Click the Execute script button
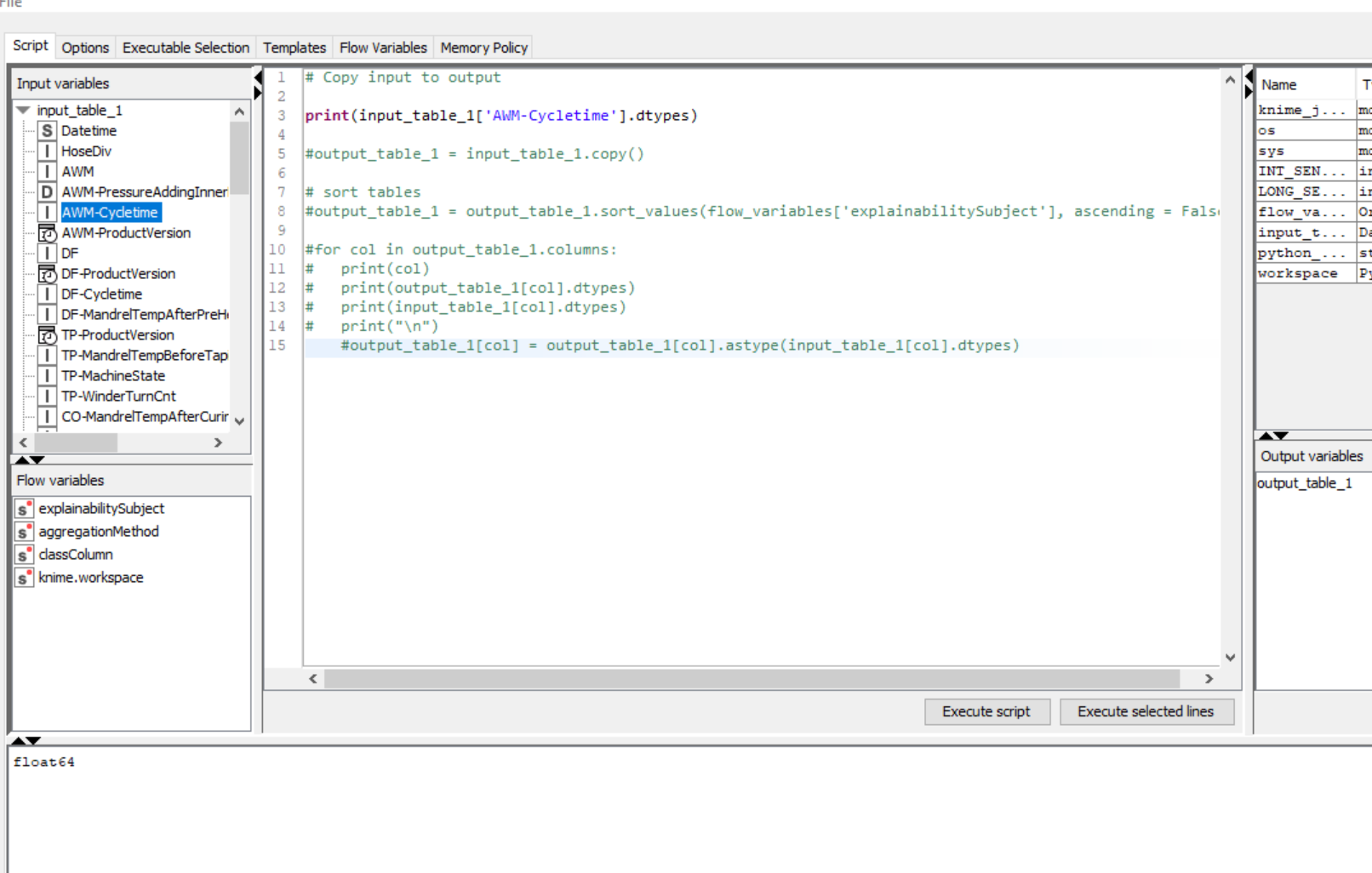The height and width of the screenshot is (873, 1372). [x=986, y=711]
